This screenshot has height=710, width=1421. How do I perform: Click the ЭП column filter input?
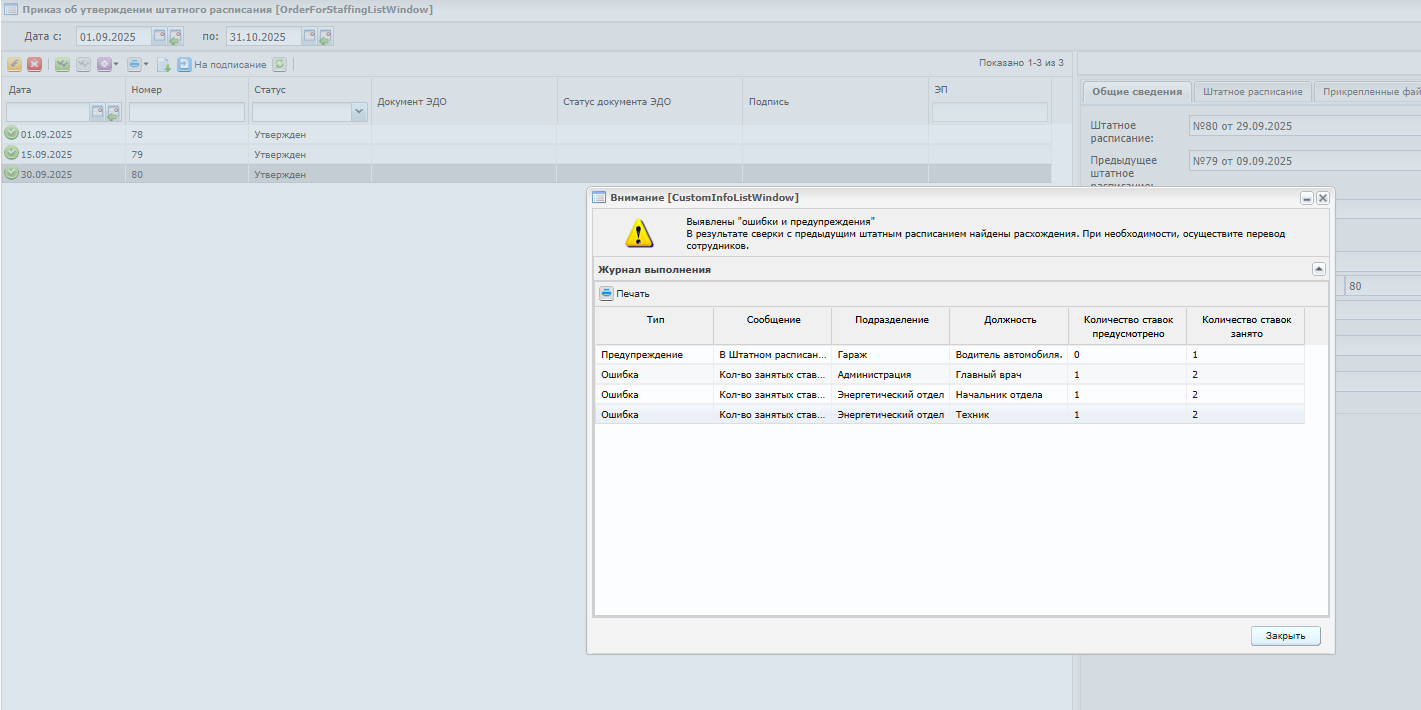(990, 112)
